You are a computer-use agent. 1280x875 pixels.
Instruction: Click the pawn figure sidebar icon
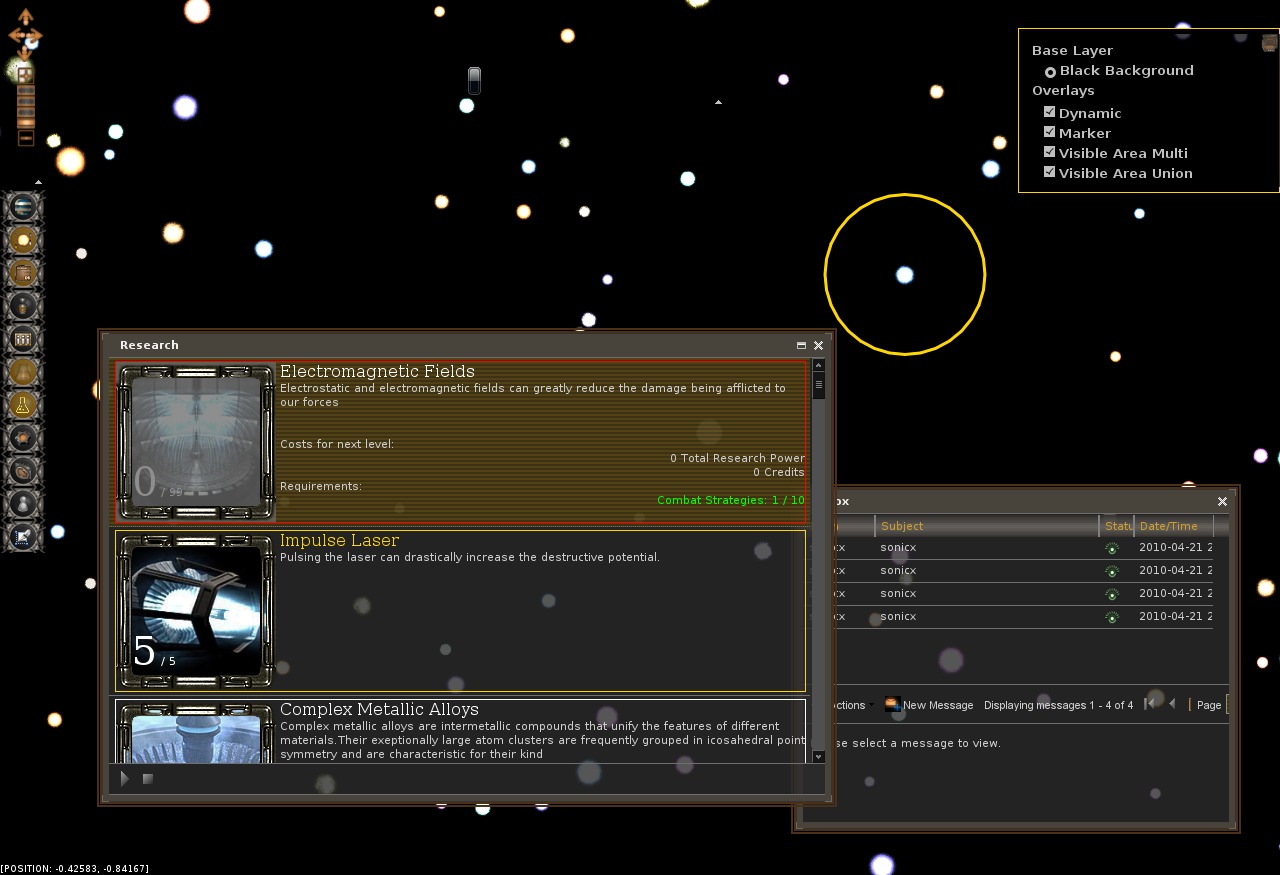[23, 504]
